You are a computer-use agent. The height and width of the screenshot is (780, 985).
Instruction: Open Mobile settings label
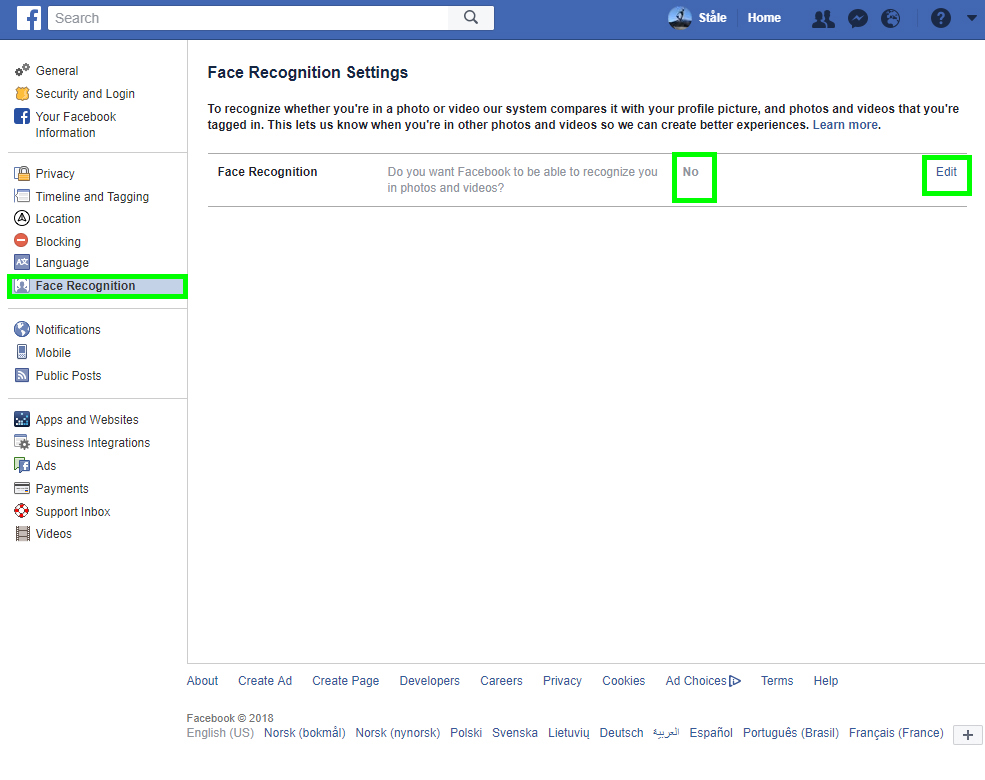pyautogui.click(x=53, y=353)
